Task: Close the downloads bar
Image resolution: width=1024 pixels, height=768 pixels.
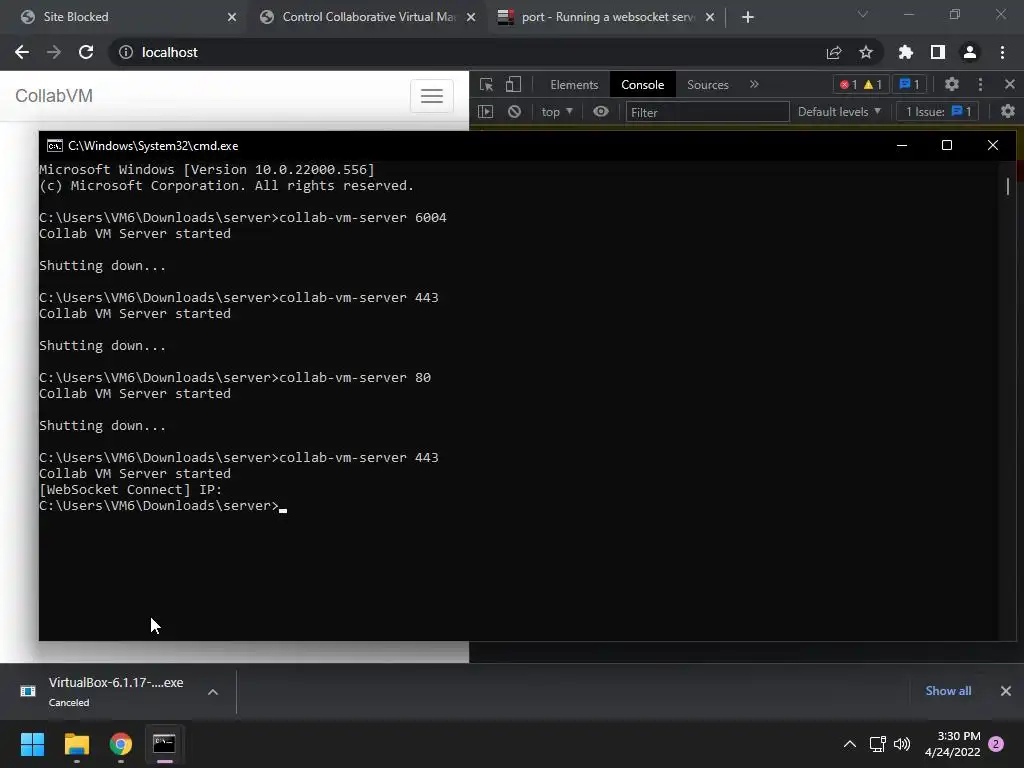Action: [x=1006, y=691]
